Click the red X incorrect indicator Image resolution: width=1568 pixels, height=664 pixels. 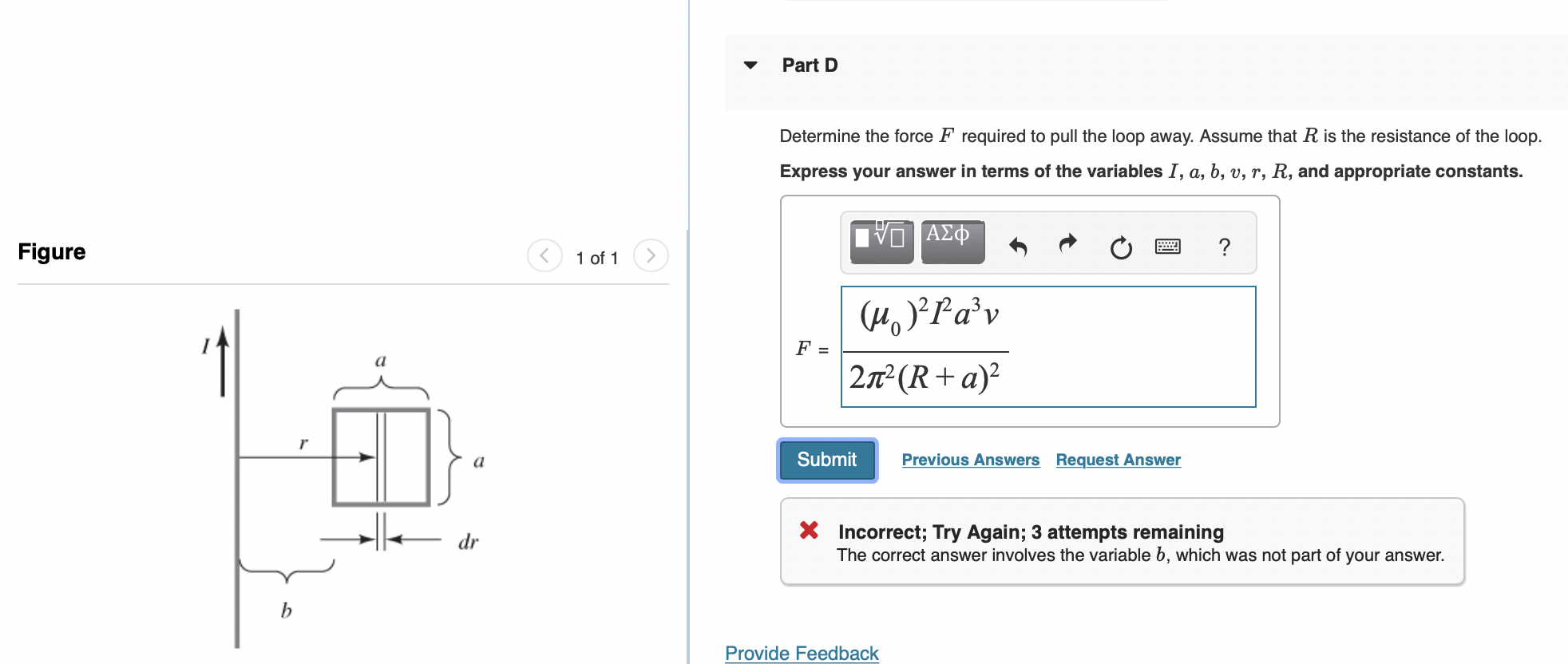[808, 531]
